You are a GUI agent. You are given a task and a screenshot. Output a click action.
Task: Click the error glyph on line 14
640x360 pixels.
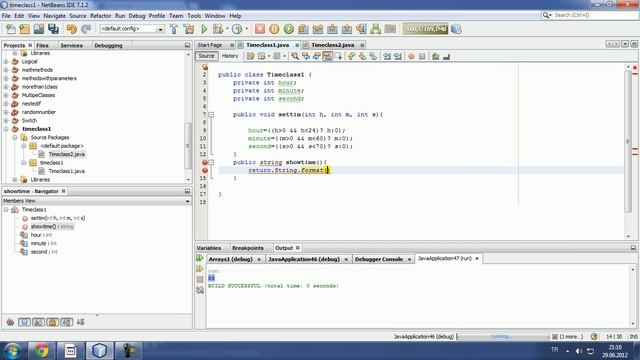tap(205, 170)
